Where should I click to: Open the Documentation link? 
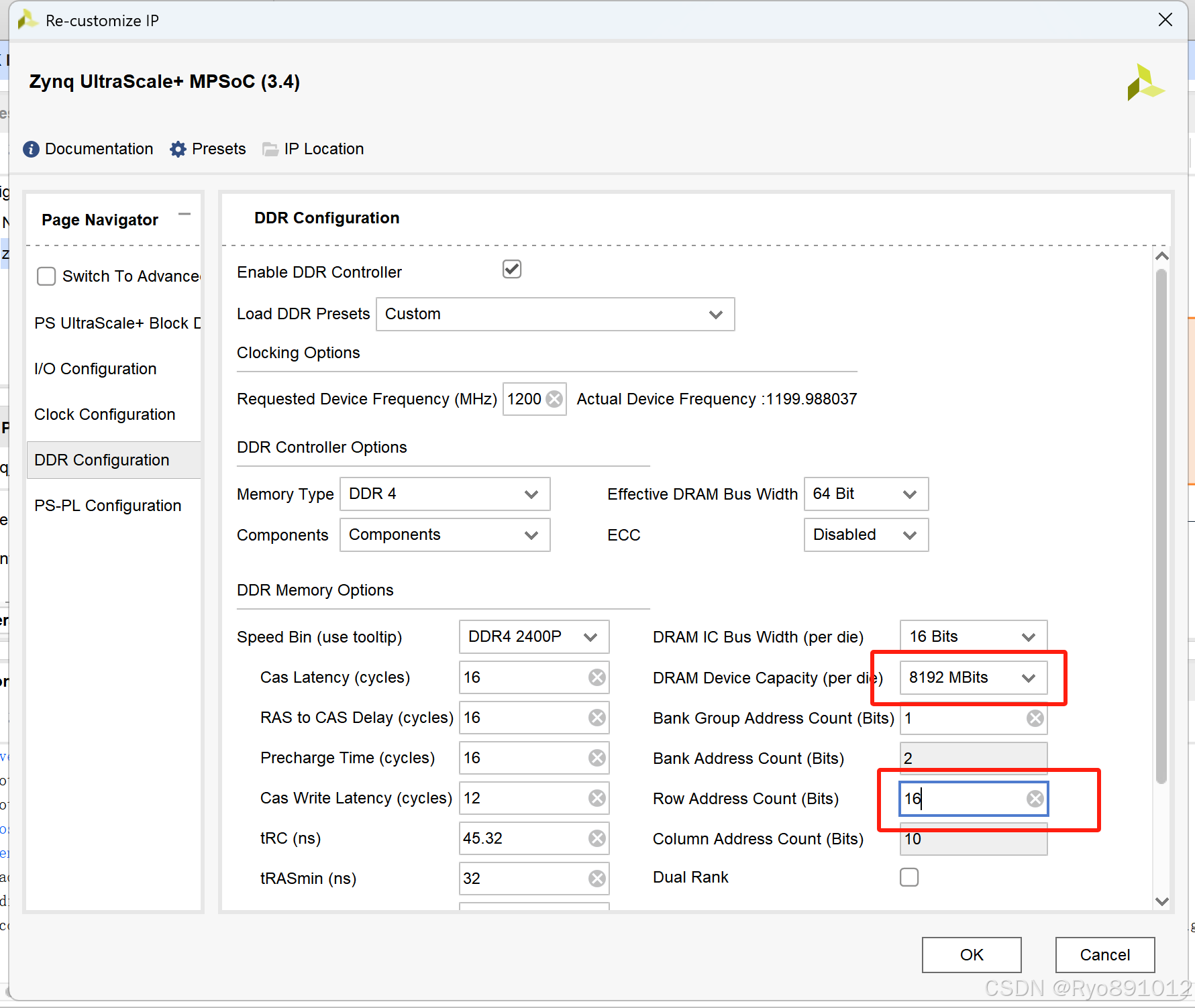99,149
